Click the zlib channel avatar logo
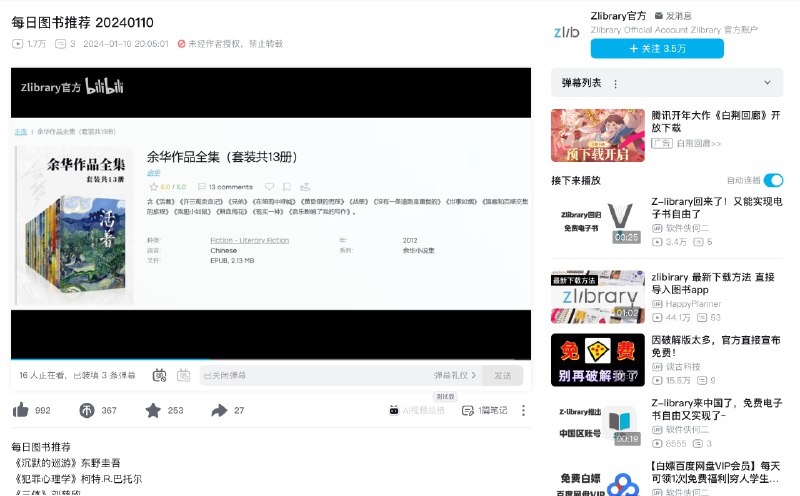800x496 pixels. click(566, 32)
